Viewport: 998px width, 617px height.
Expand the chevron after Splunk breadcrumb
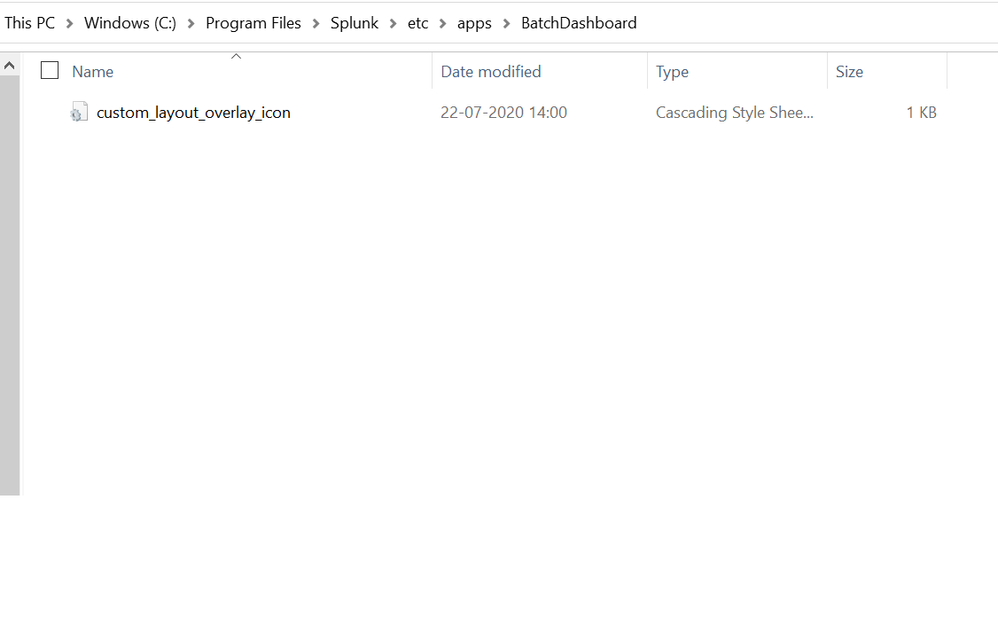tap(393, 23)
